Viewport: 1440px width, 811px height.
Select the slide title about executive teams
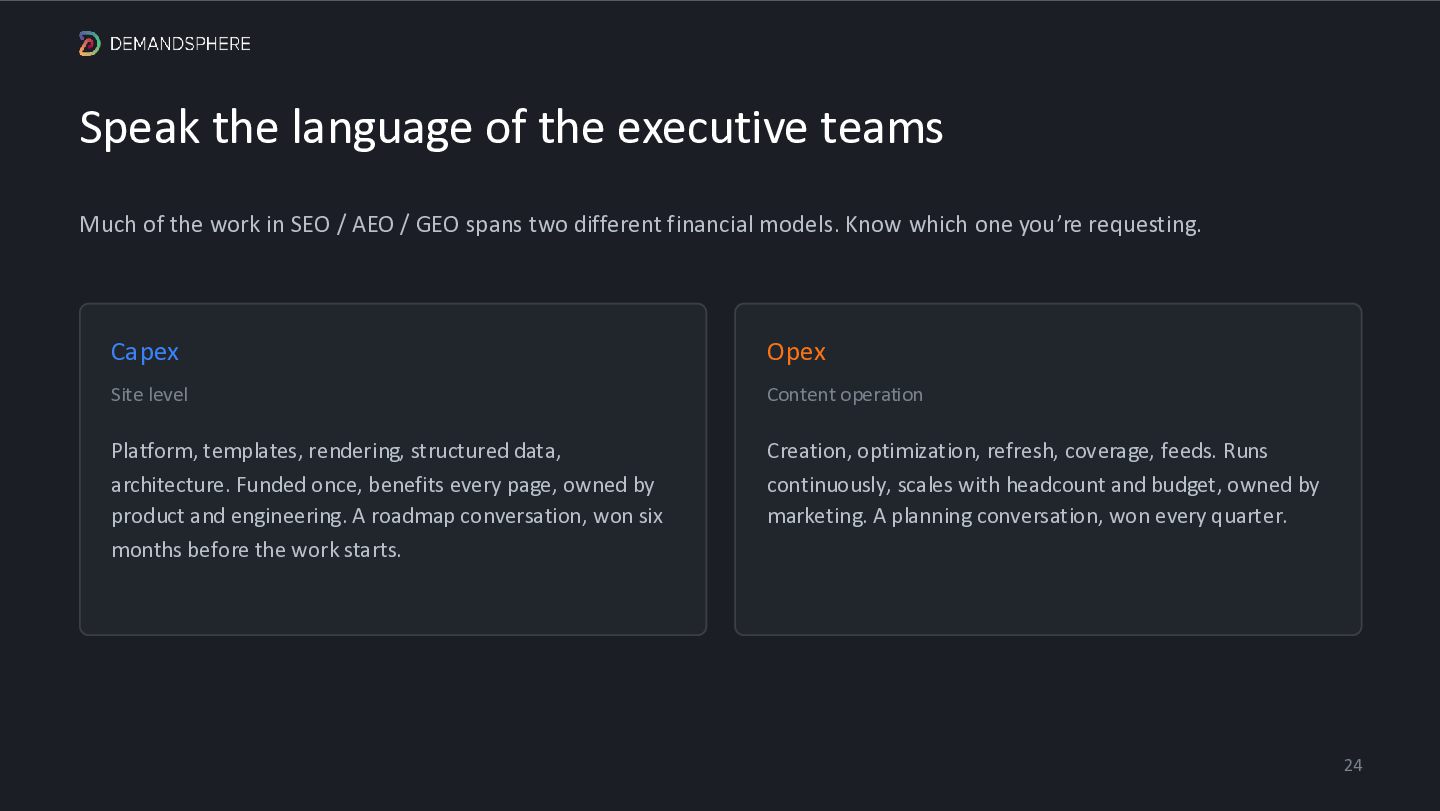[x=511, y=128]
